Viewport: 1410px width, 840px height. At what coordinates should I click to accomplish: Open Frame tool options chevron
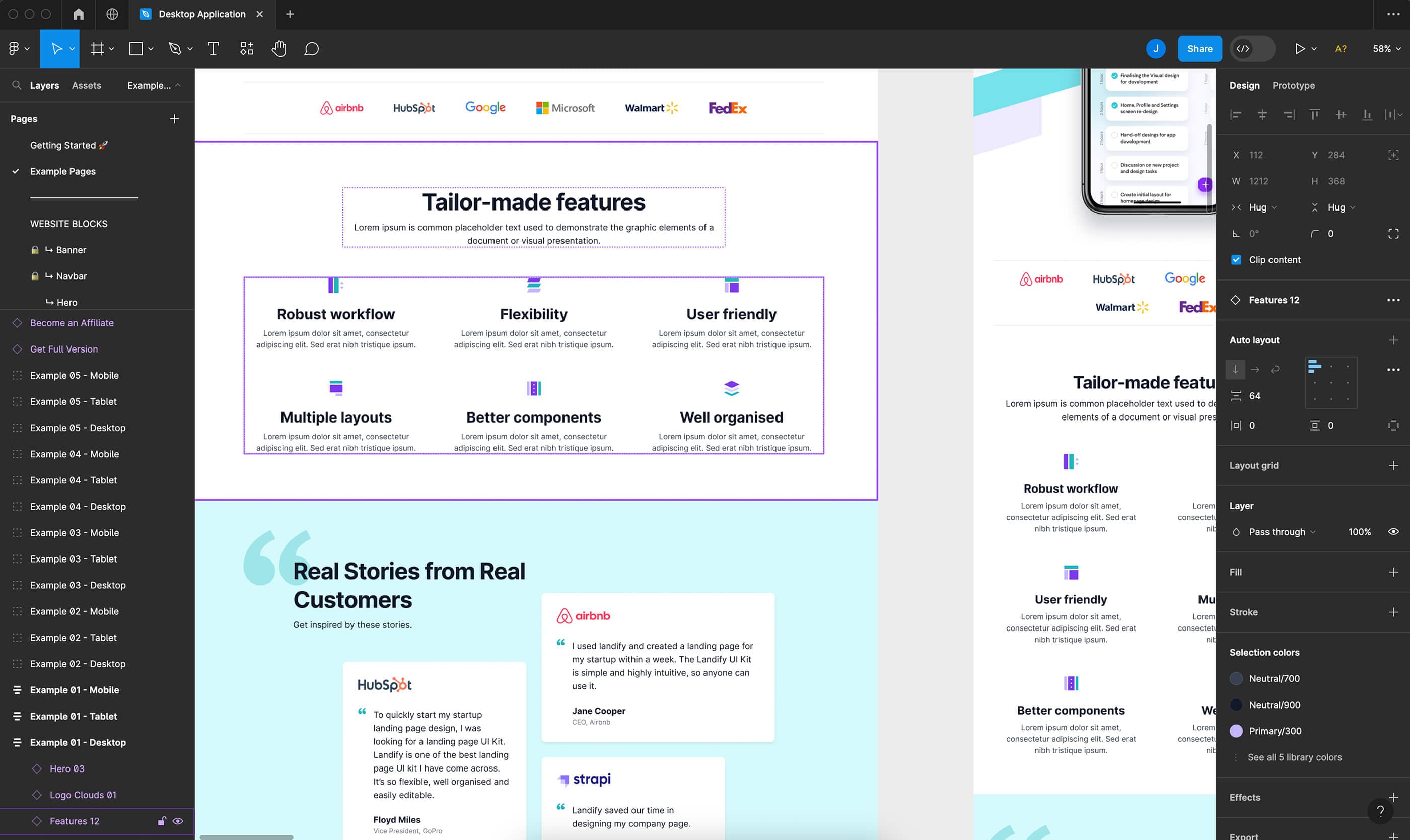[x=111, y=49]
